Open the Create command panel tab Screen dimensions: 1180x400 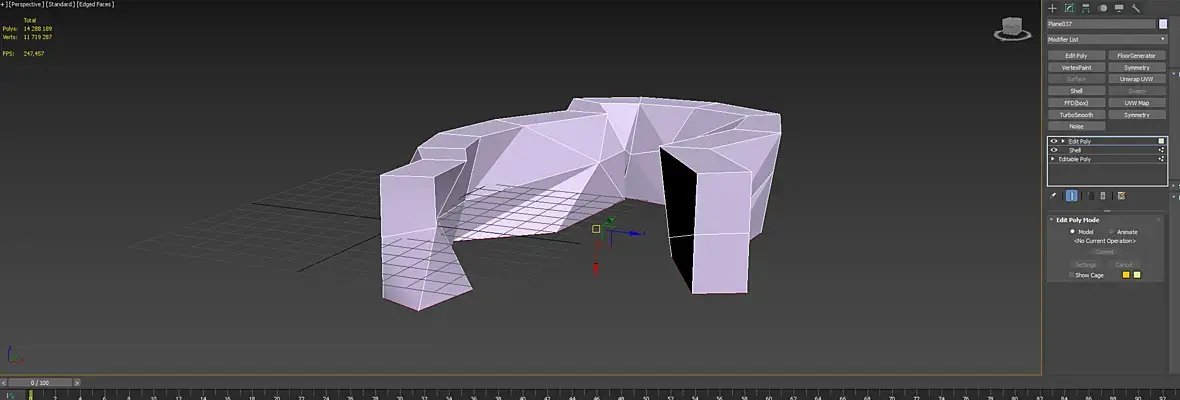pos(1052,8)
